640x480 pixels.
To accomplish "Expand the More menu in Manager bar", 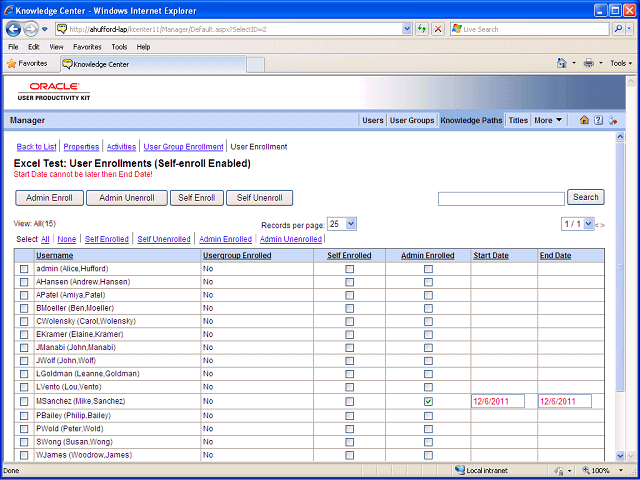I will point(548,120).
